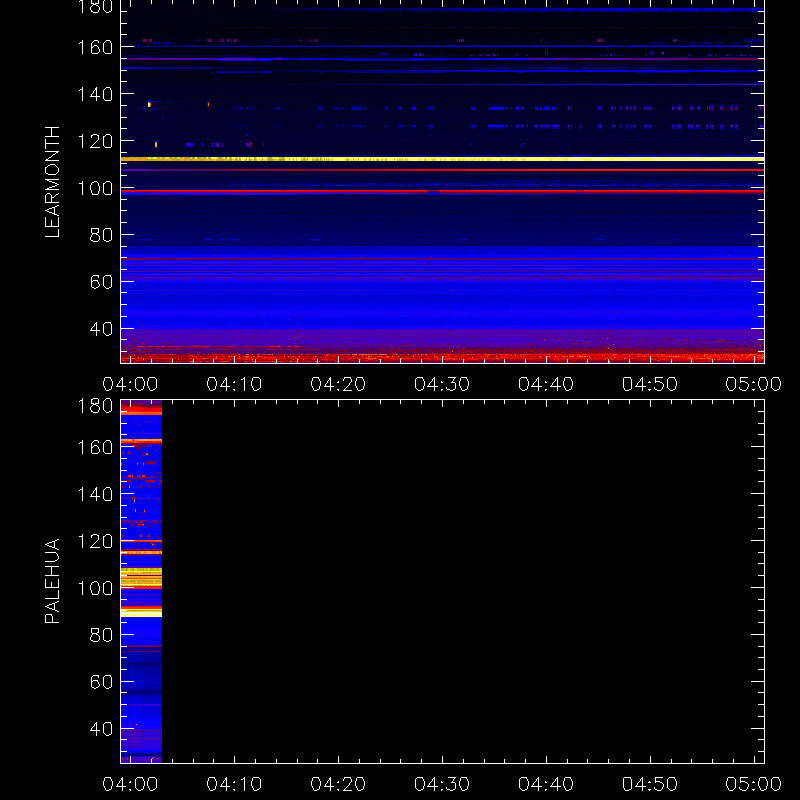Click the 120 tick label on PALEHUA axis
Image resolution: width=800 pixels, height=800 pixels.
coord(95,541)
